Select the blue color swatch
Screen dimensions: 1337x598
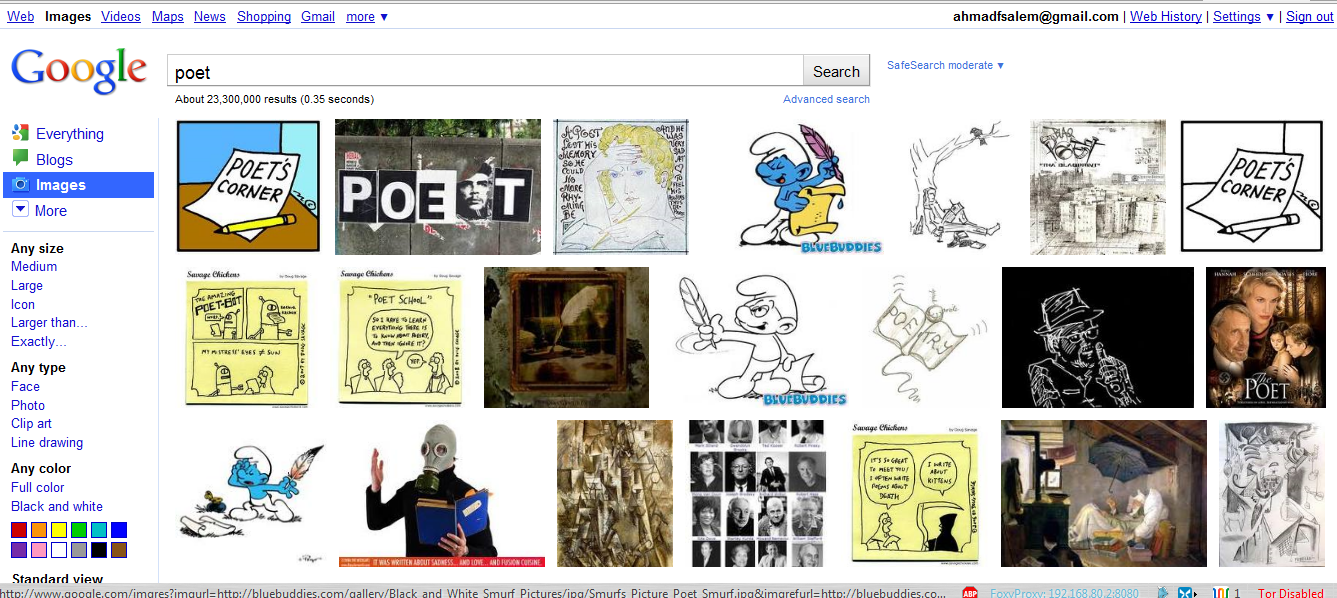119,530
